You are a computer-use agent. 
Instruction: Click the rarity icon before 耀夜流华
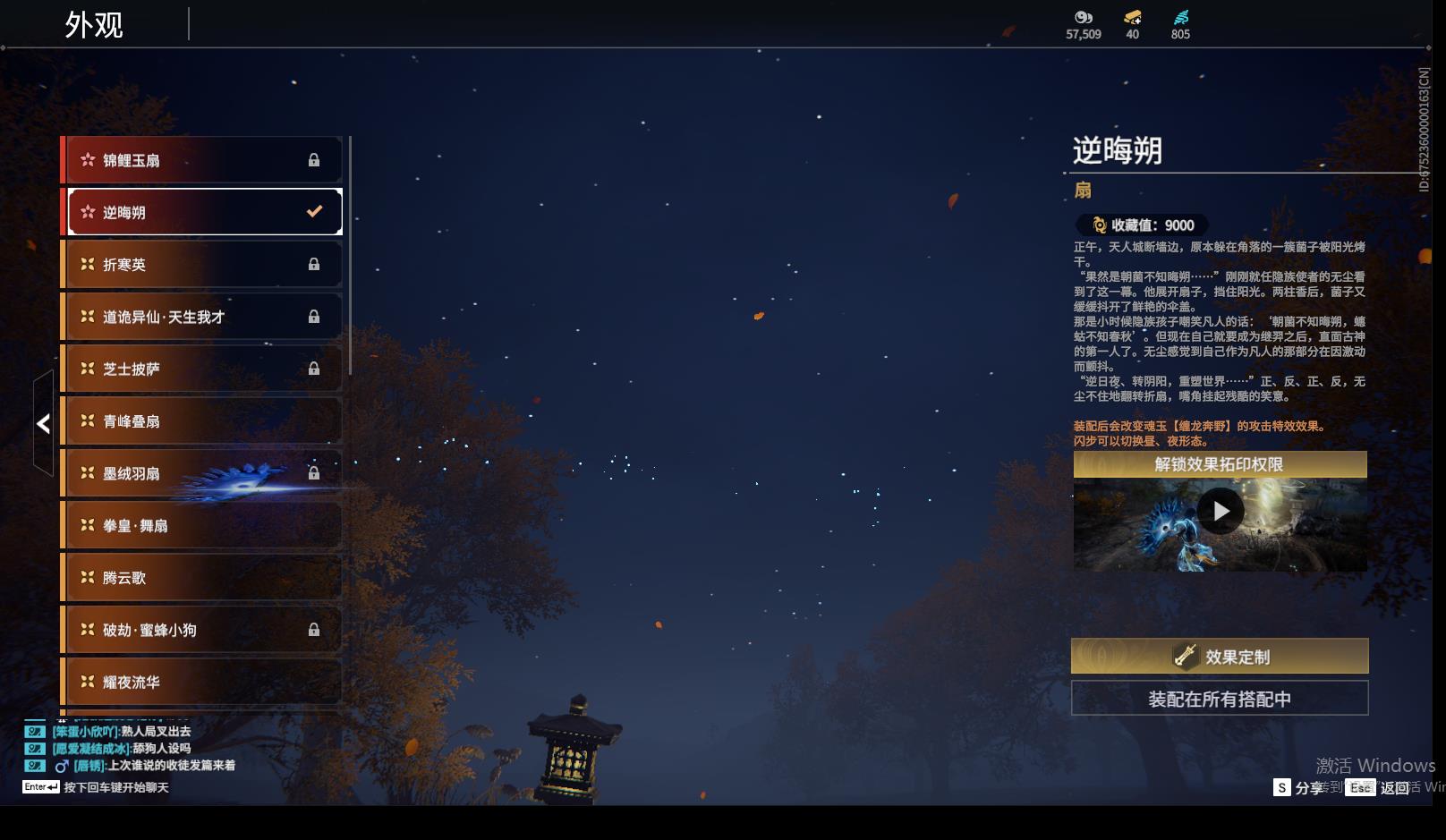(x=88, y=682)
